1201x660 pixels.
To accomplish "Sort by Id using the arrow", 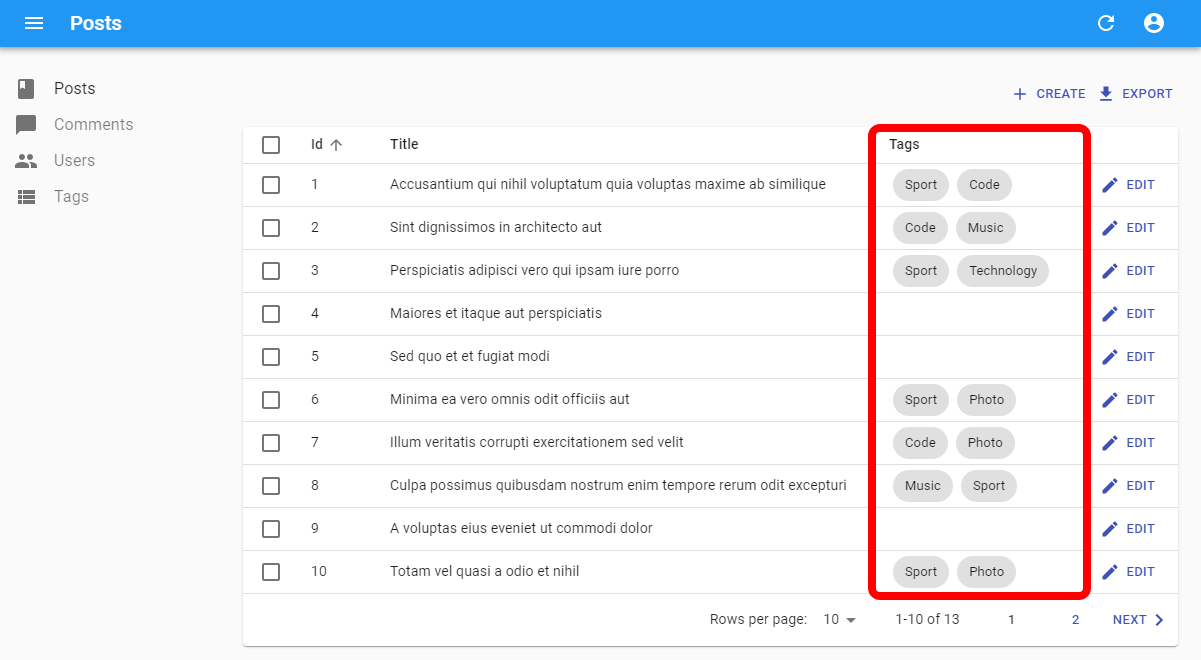I will [336, 145].
